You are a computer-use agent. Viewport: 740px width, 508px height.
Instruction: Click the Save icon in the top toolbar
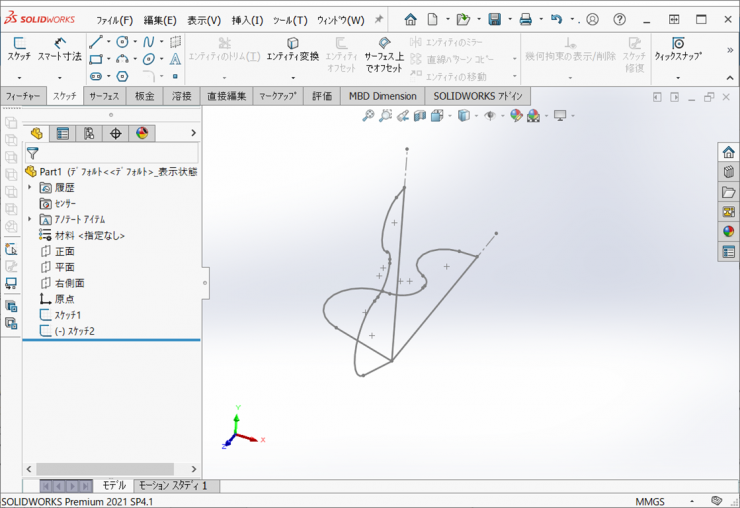[494, 19]
